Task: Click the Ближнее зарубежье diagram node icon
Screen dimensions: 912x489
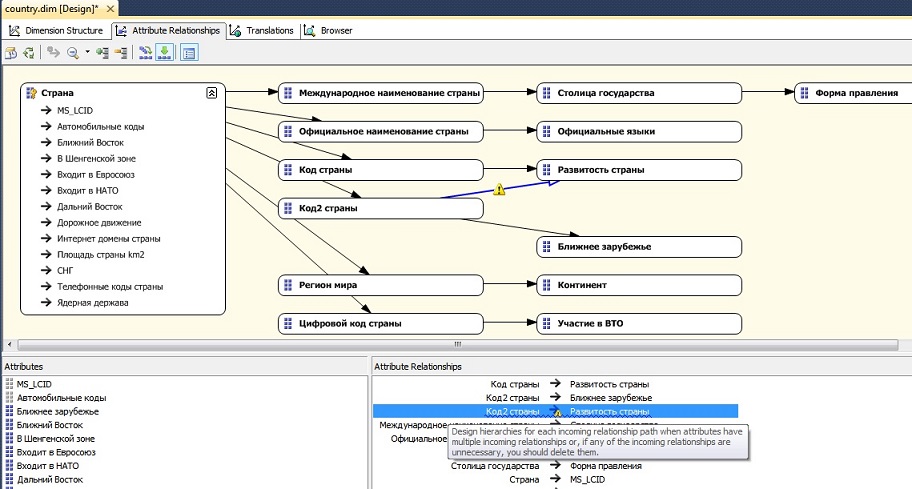Action: point(546,247)
